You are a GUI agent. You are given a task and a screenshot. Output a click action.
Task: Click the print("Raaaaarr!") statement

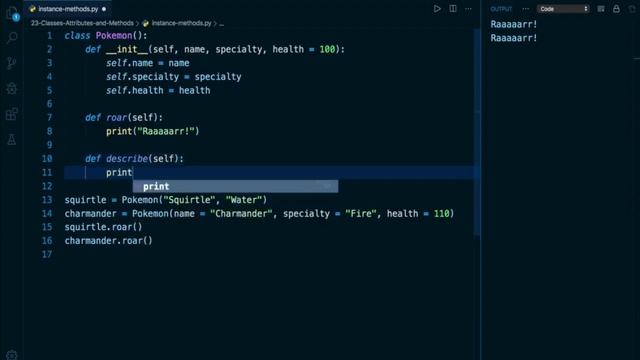[153, 131]
